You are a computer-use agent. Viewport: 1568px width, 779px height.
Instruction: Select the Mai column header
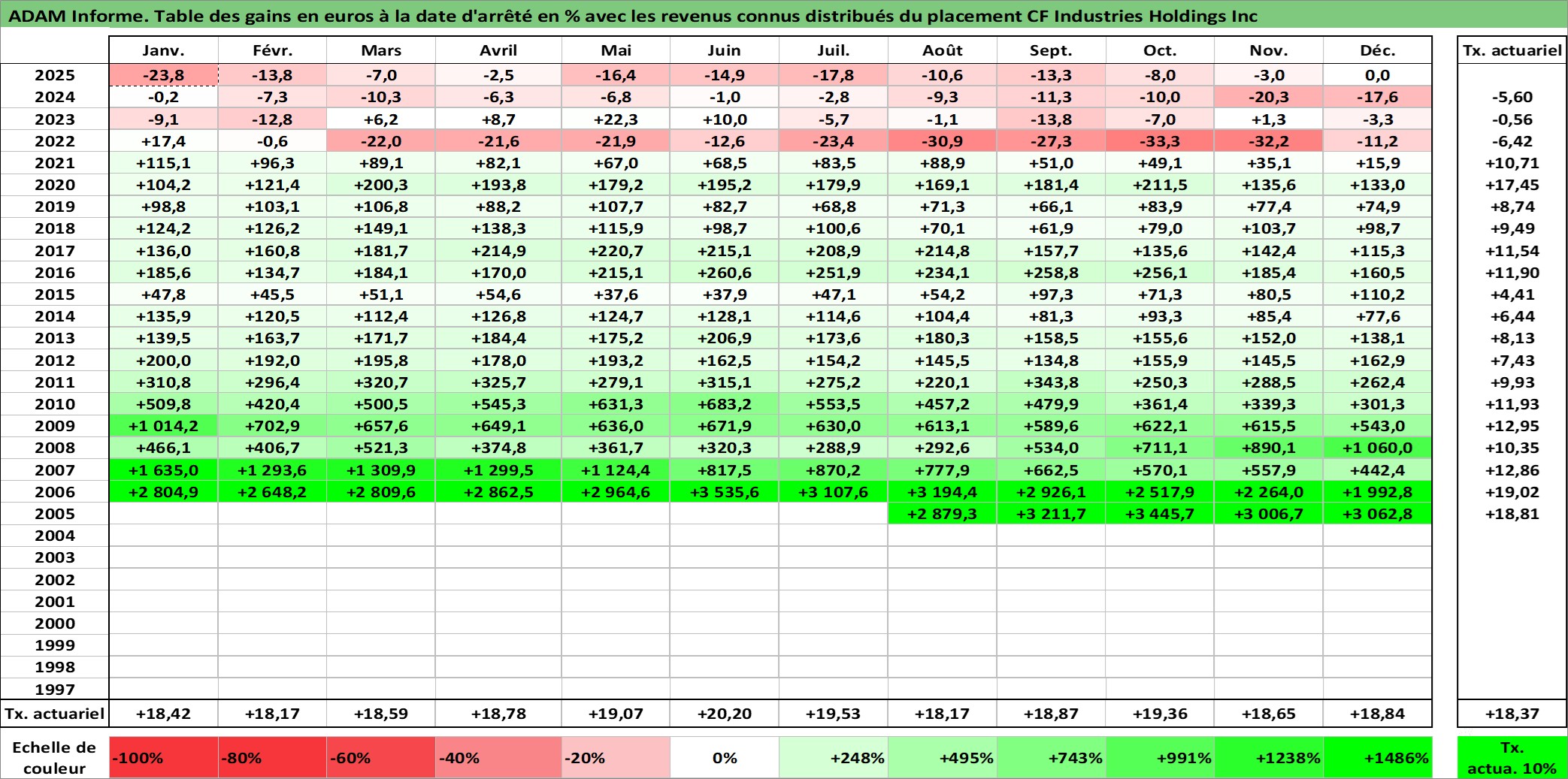[x=616, y=50]
